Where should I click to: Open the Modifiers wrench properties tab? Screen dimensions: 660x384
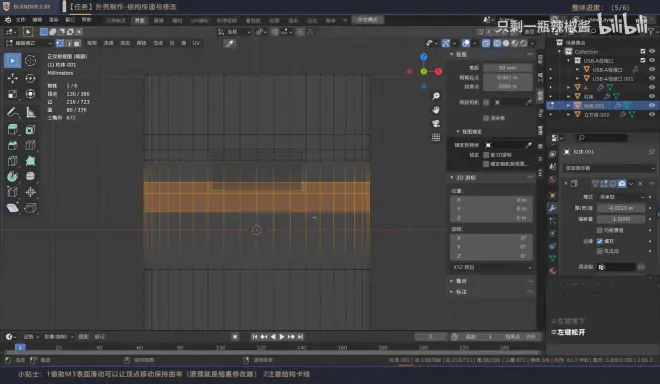553,208
